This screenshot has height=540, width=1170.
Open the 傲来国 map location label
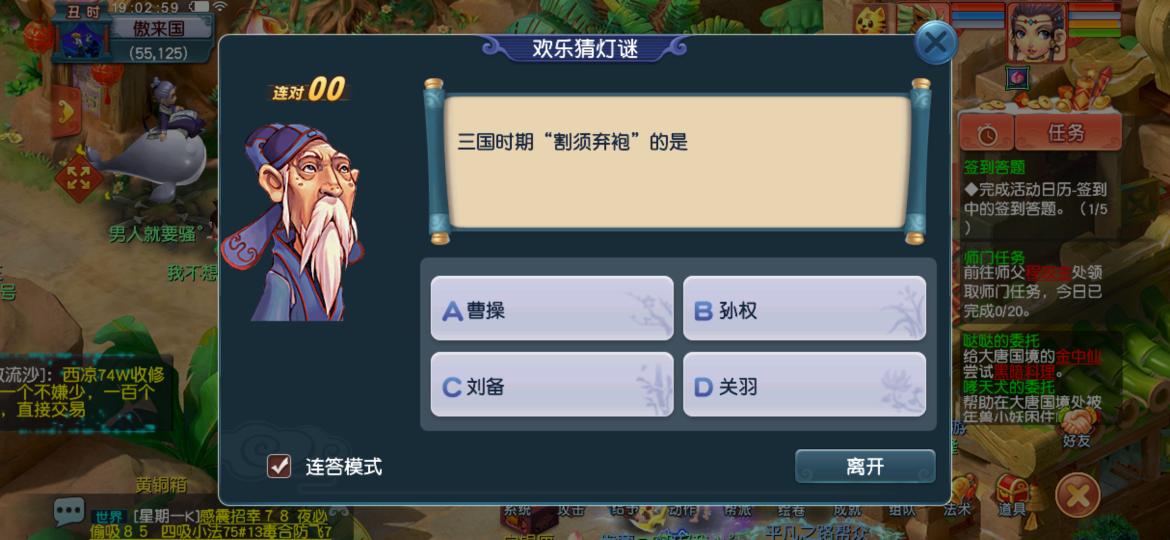(160, 28)
